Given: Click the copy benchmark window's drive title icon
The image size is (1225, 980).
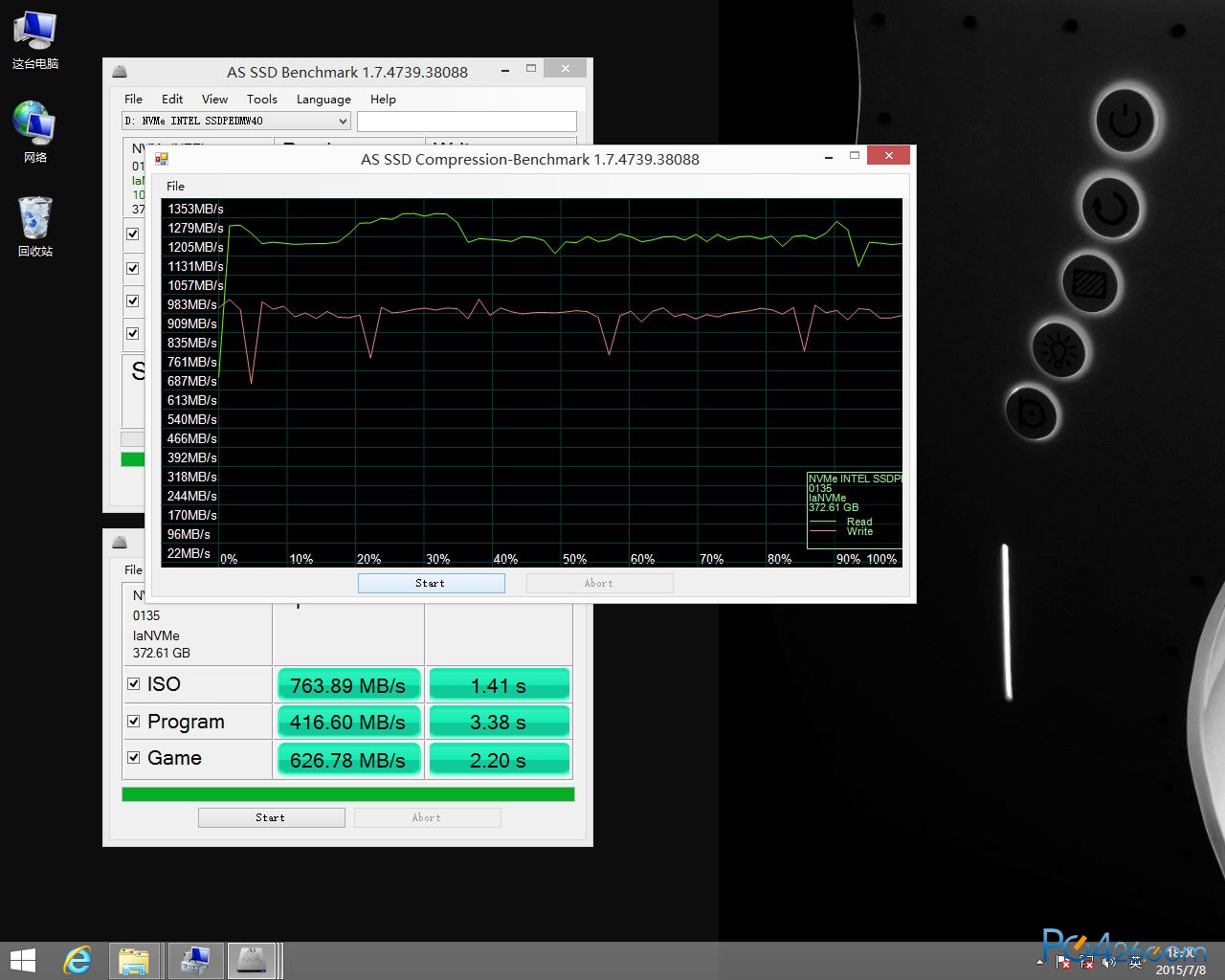Looking at the screenshot, I should 120,542.
